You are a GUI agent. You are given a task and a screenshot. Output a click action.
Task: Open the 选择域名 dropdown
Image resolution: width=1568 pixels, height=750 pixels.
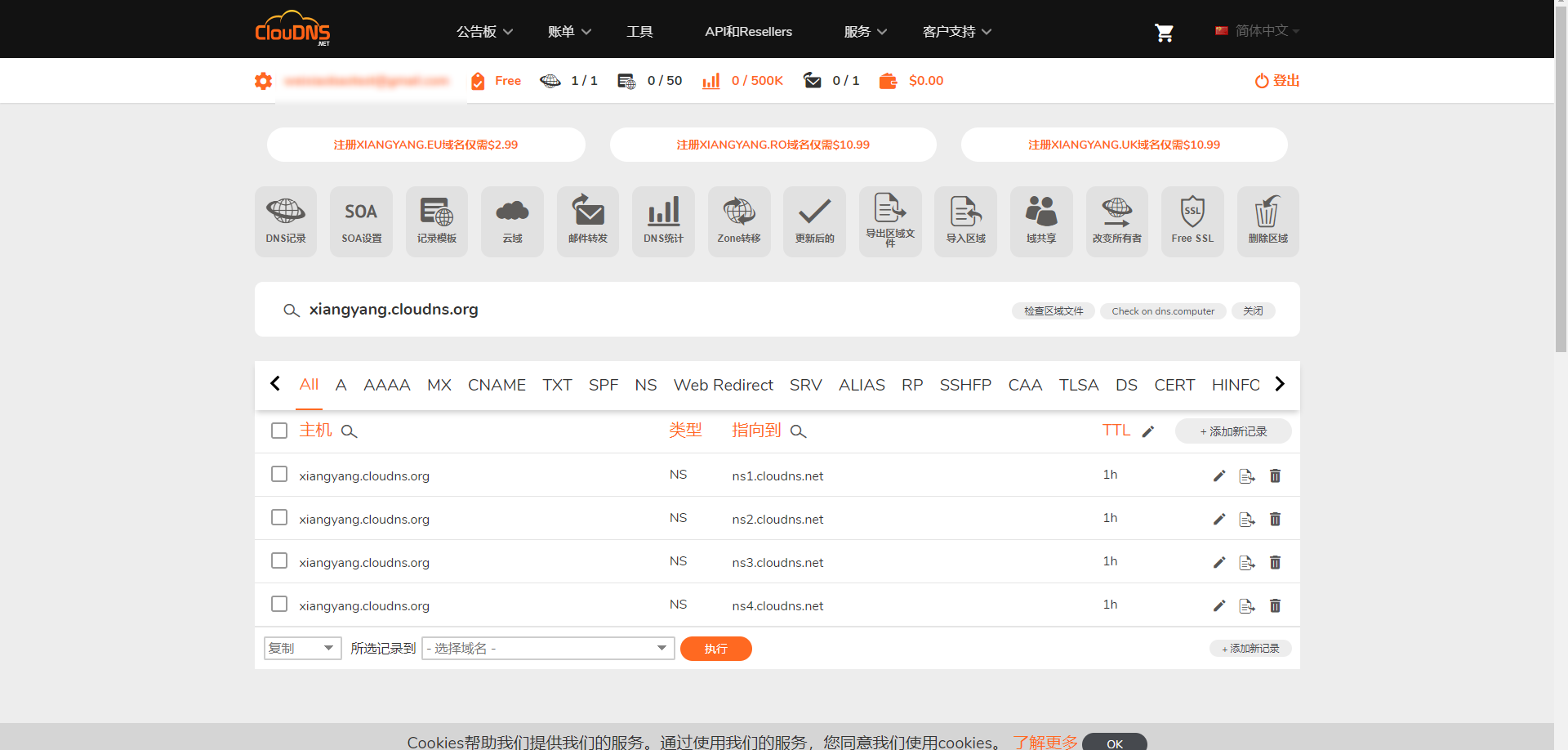(548, 648)
